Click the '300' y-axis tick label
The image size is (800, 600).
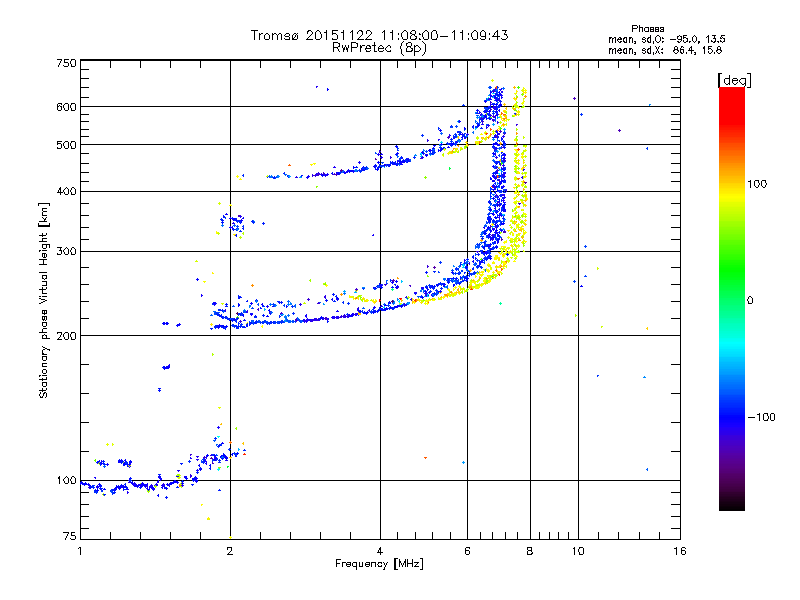click(x=67, y=252)
